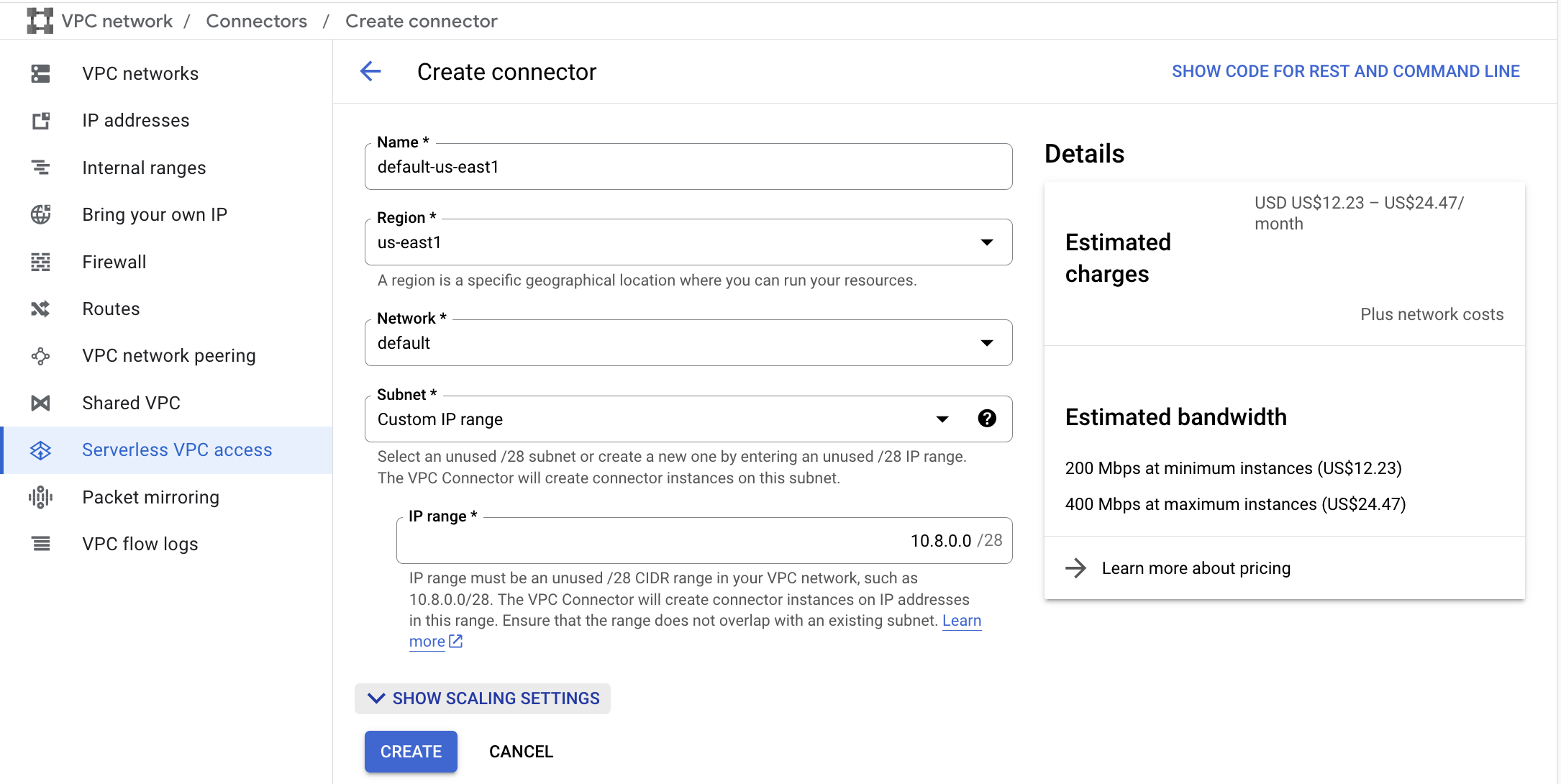1561x784 pixels.
Task: Expand Show Scaling Settings section
Action: (x=483, y=698)
